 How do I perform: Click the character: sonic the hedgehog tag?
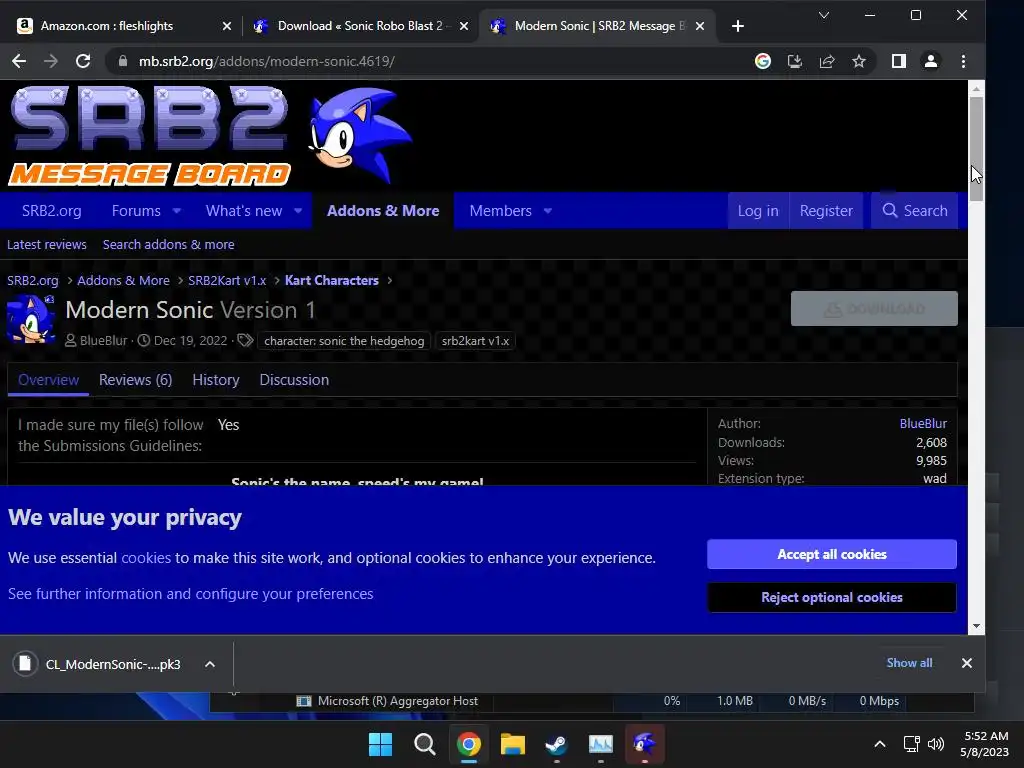tap(344, 341)
